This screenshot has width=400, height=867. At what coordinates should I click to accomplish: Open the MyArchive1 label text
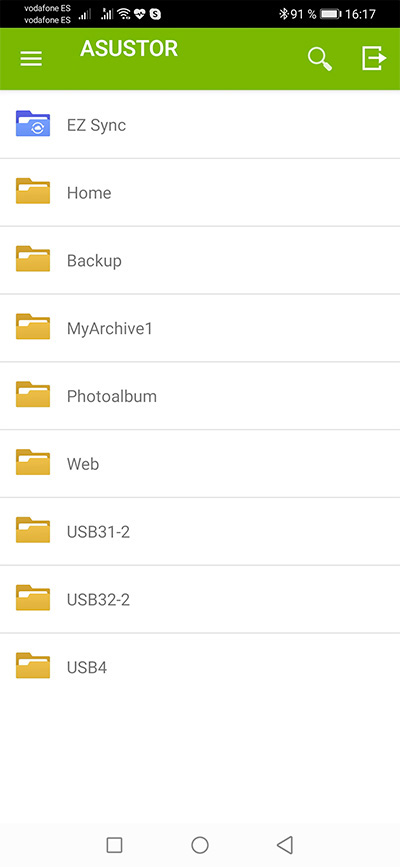coord(110,329)
